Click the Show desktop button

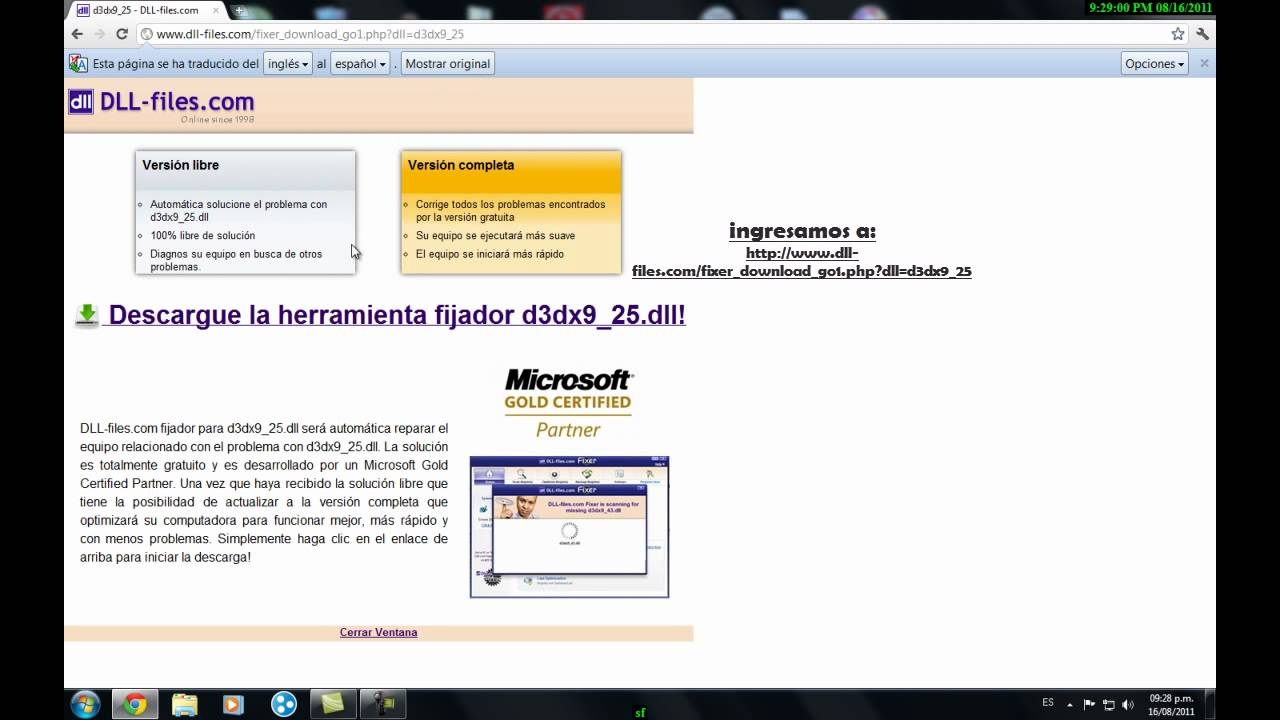[1208, 704]
